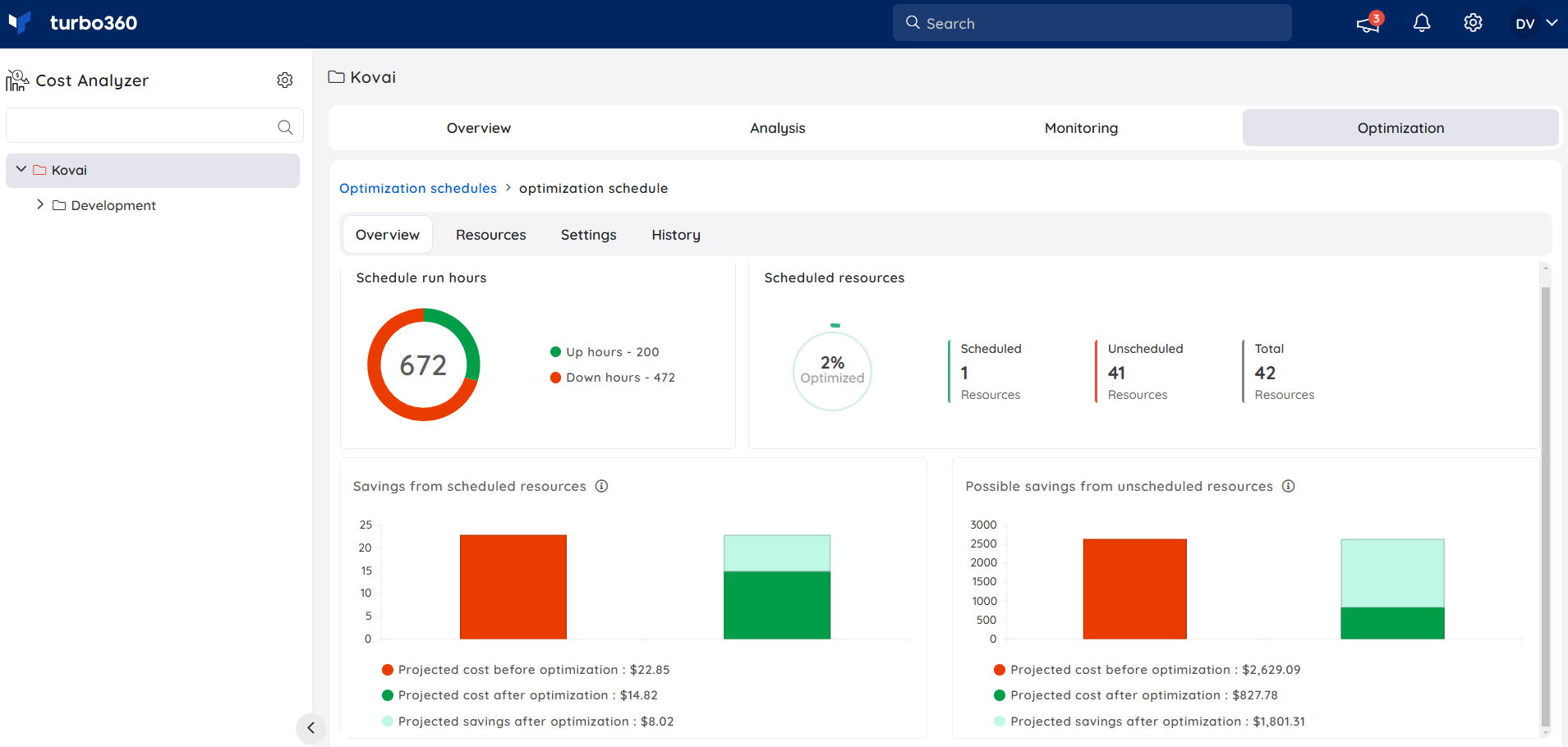Click the sidebar search magnifier icon
The height and width of the screenshot is (747, 1568).
[x=285, y=127]
